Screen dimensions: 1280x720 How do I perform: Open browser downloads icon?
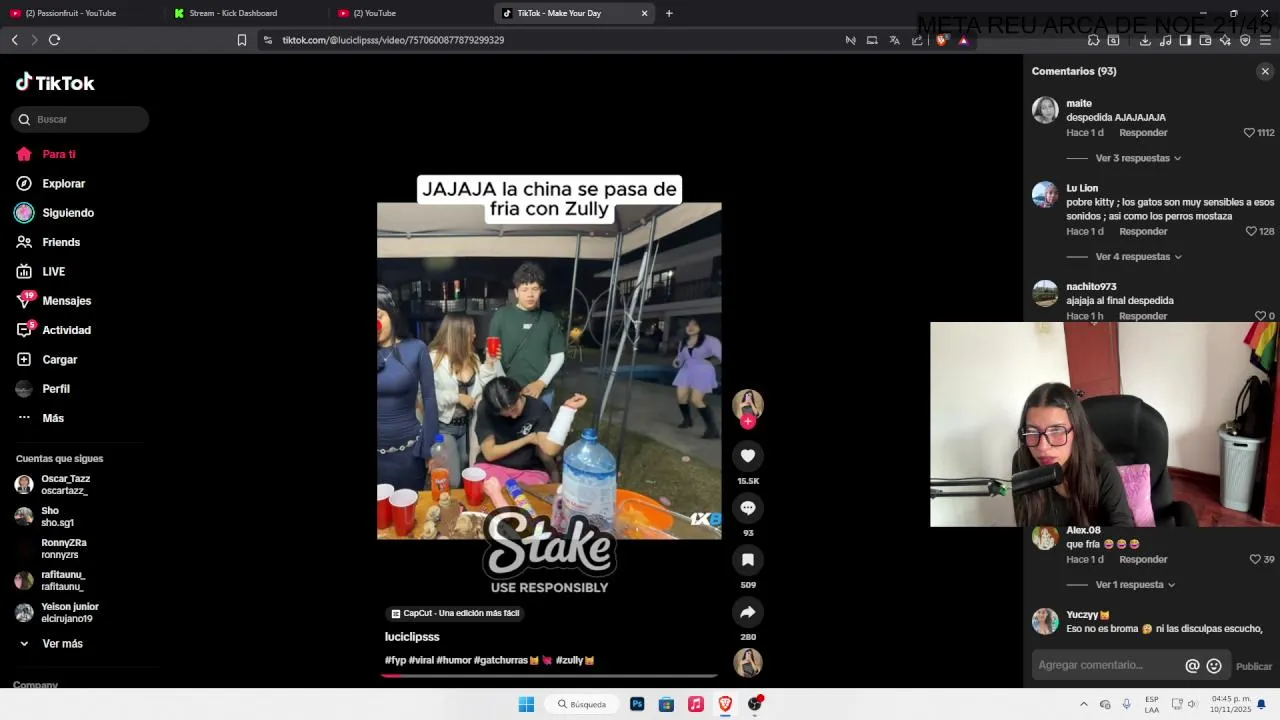click(1145, 40)
